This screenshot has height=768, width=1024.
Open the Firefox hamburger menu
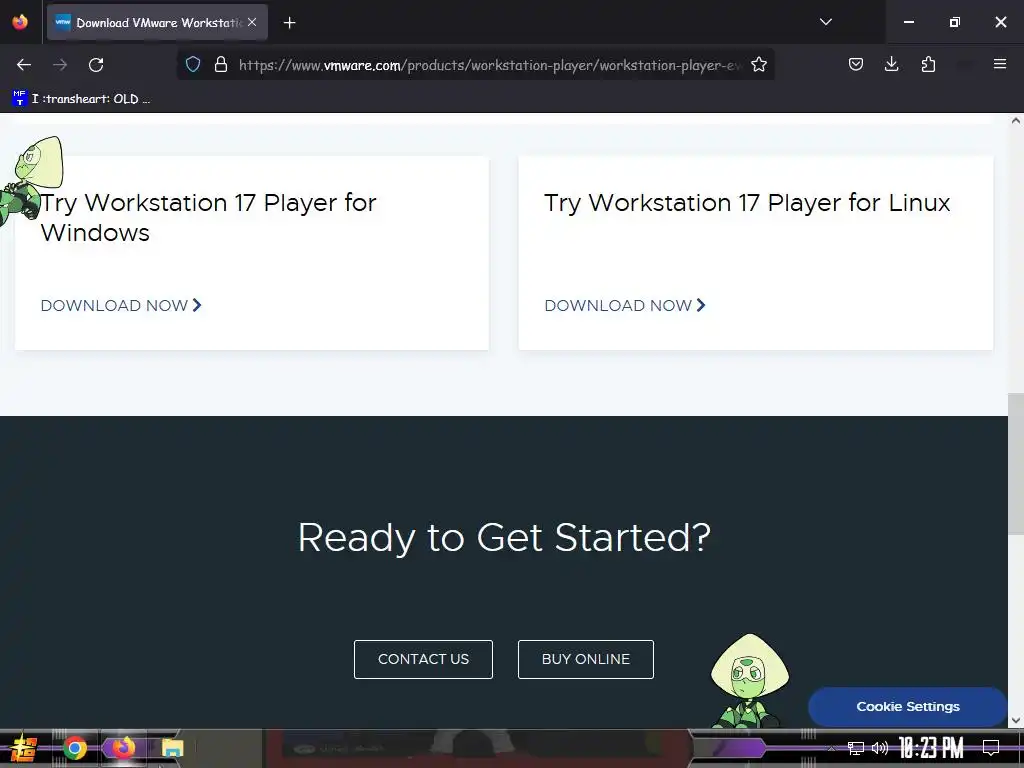click(x=1000, y=64)
